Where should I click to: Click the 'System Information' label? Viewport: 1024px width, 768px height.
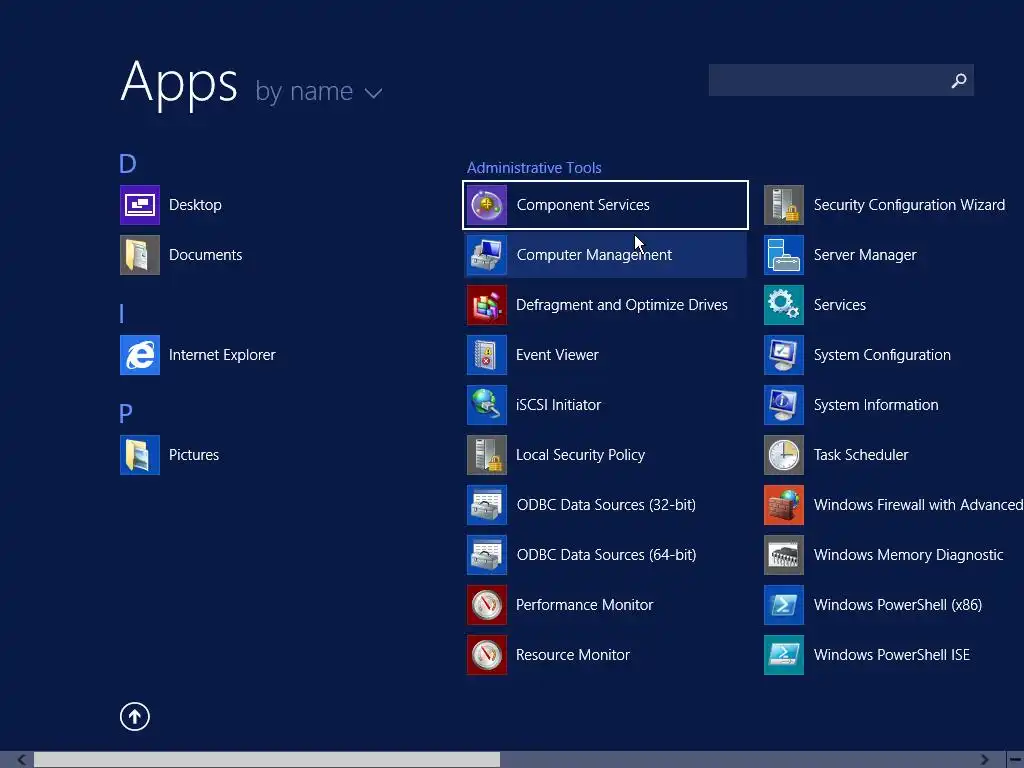coord(876,406)
